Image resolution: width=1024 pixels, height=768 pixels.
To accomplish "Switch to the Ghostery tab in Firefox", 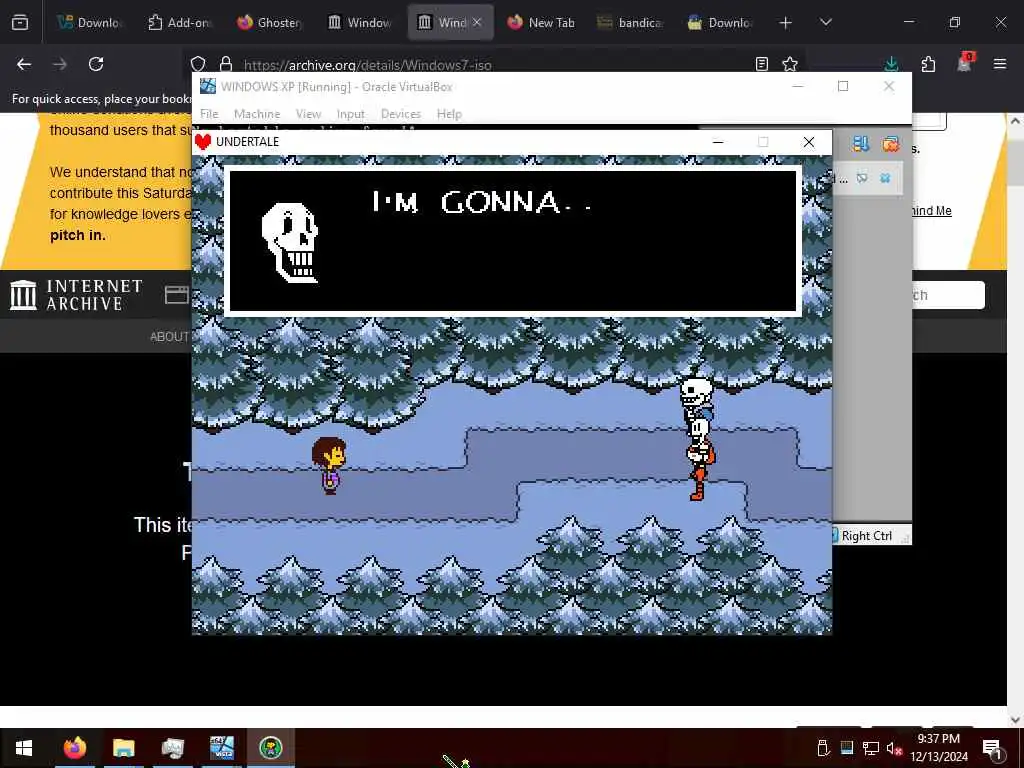I will (270, 22).
